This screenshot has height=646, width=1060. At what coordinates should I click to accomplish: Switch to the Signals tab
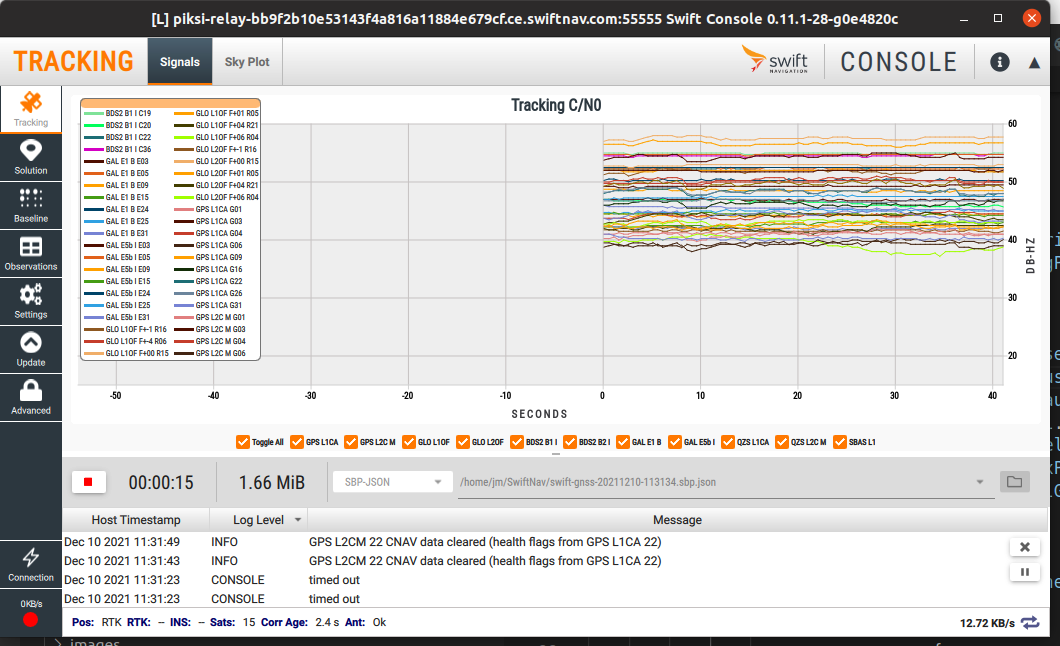coord(180,61)
